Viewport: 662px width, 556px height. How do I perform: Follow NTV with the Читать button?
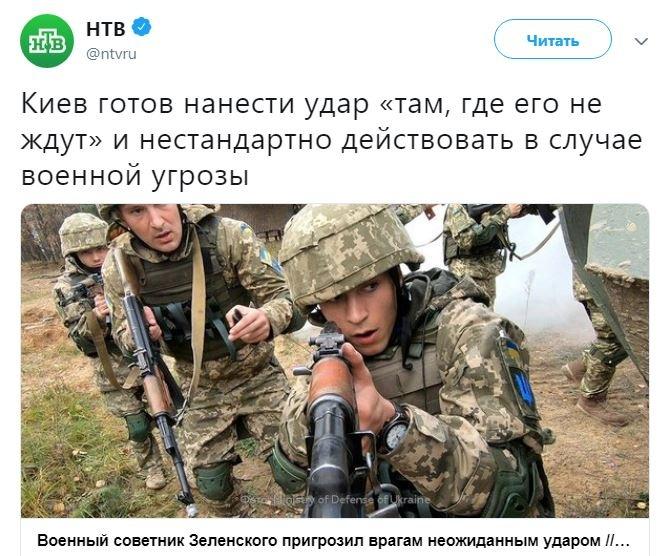(x=552, y=39)
